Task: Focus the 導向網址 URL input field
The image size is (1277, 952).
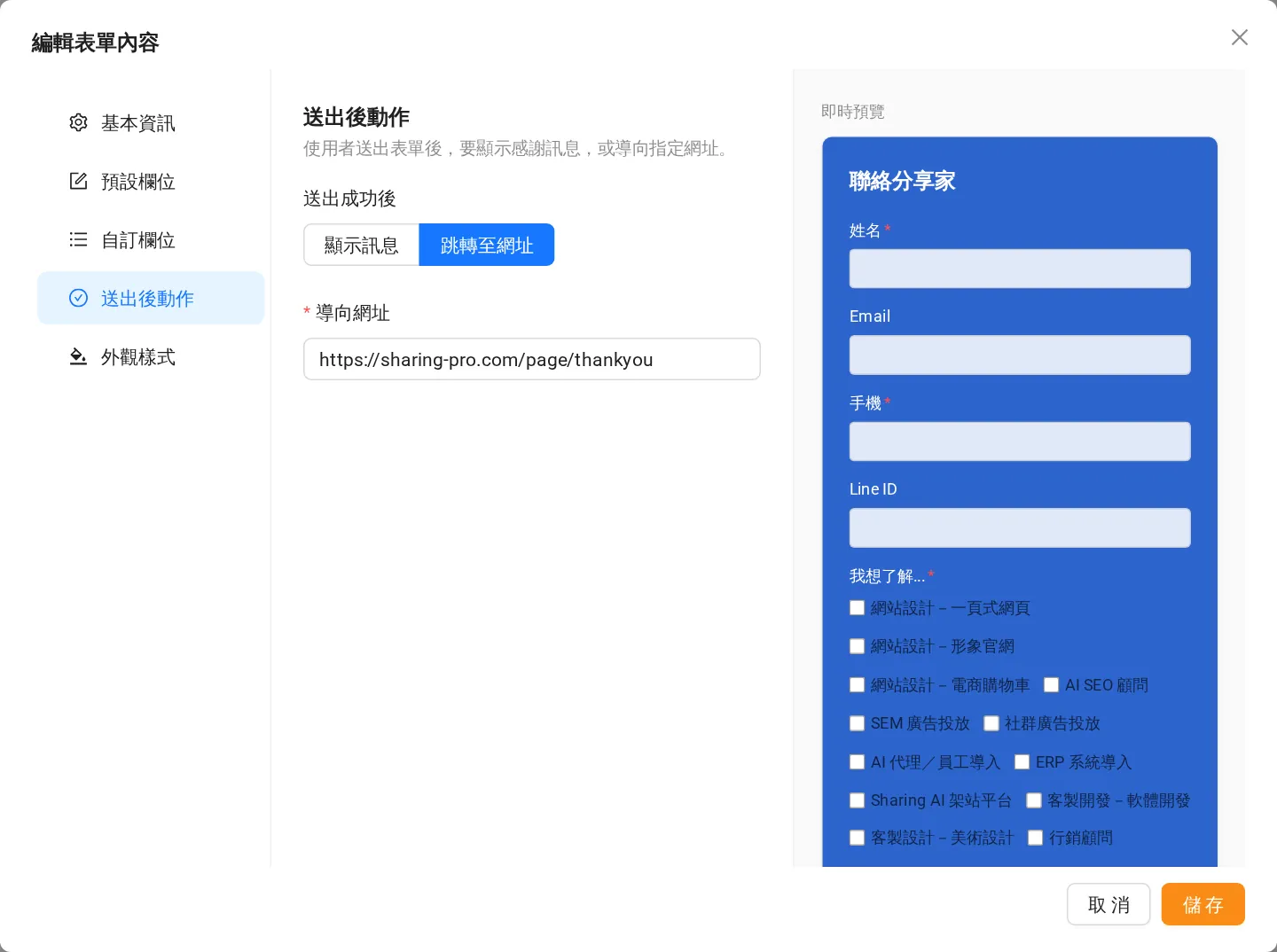Action: (x=532, y=359)
